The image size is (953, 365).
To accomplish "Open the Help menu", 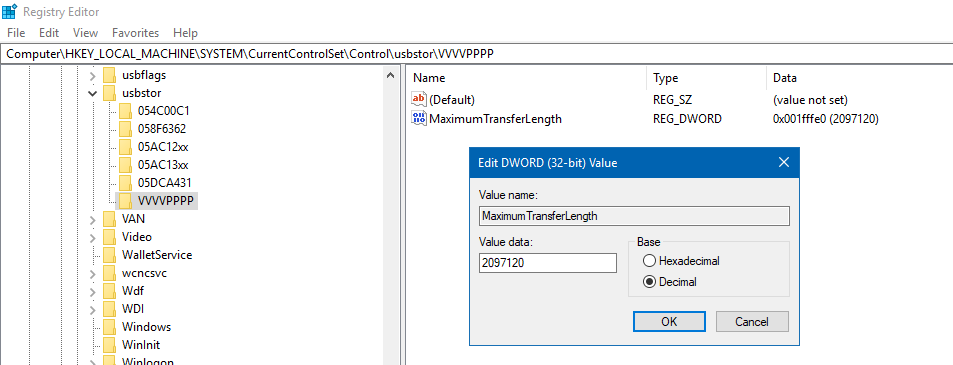I will [185, 33].
